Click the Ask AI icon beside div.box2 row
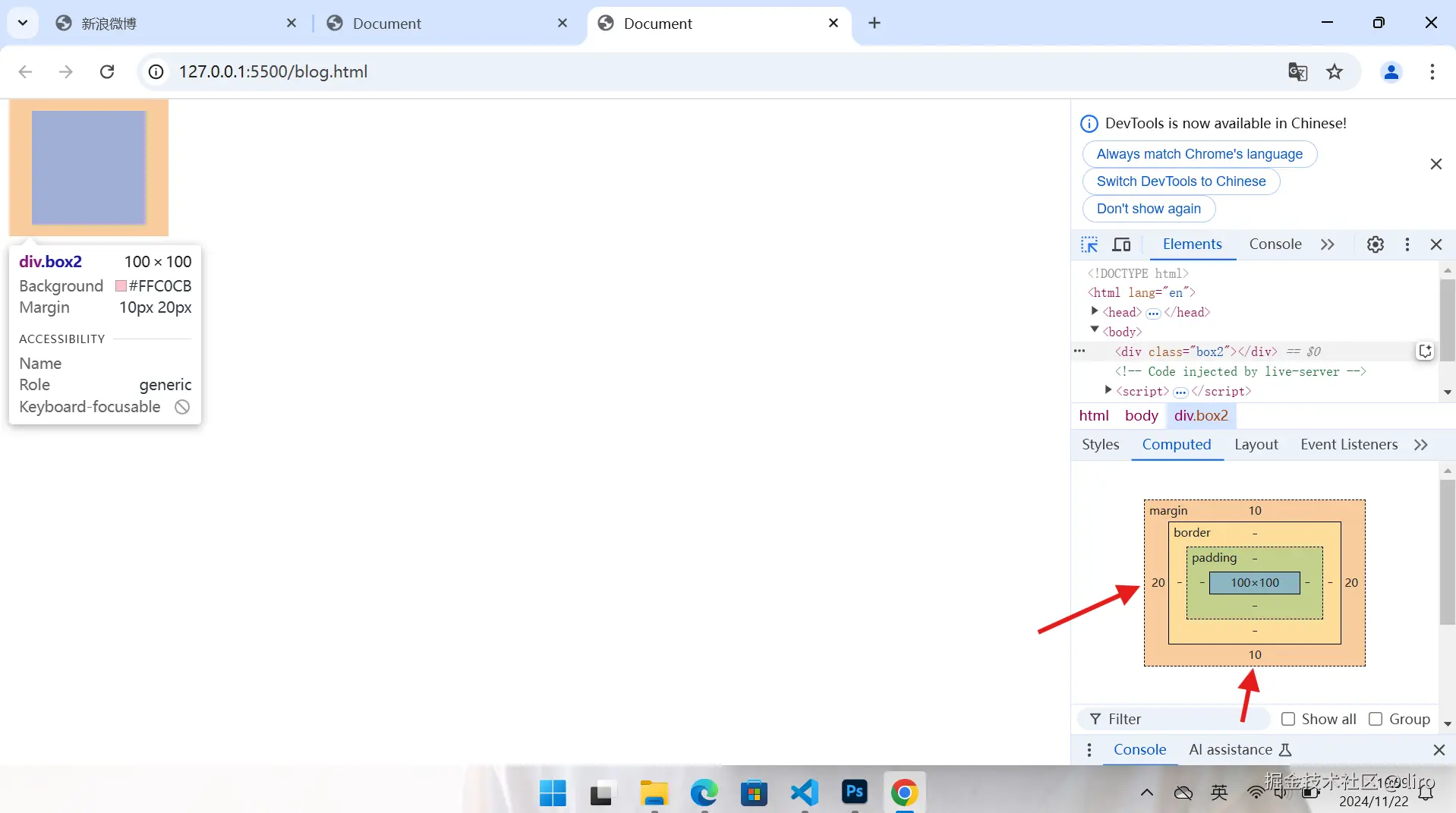The image size is (1456, 813). click(1425, 351)
